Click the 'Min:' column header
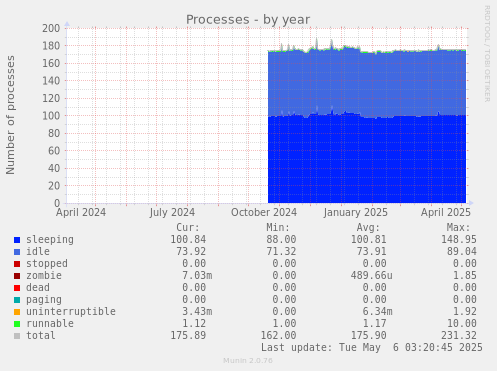The height and width of the screenshot is (371, 497). [x=278, y=228]
